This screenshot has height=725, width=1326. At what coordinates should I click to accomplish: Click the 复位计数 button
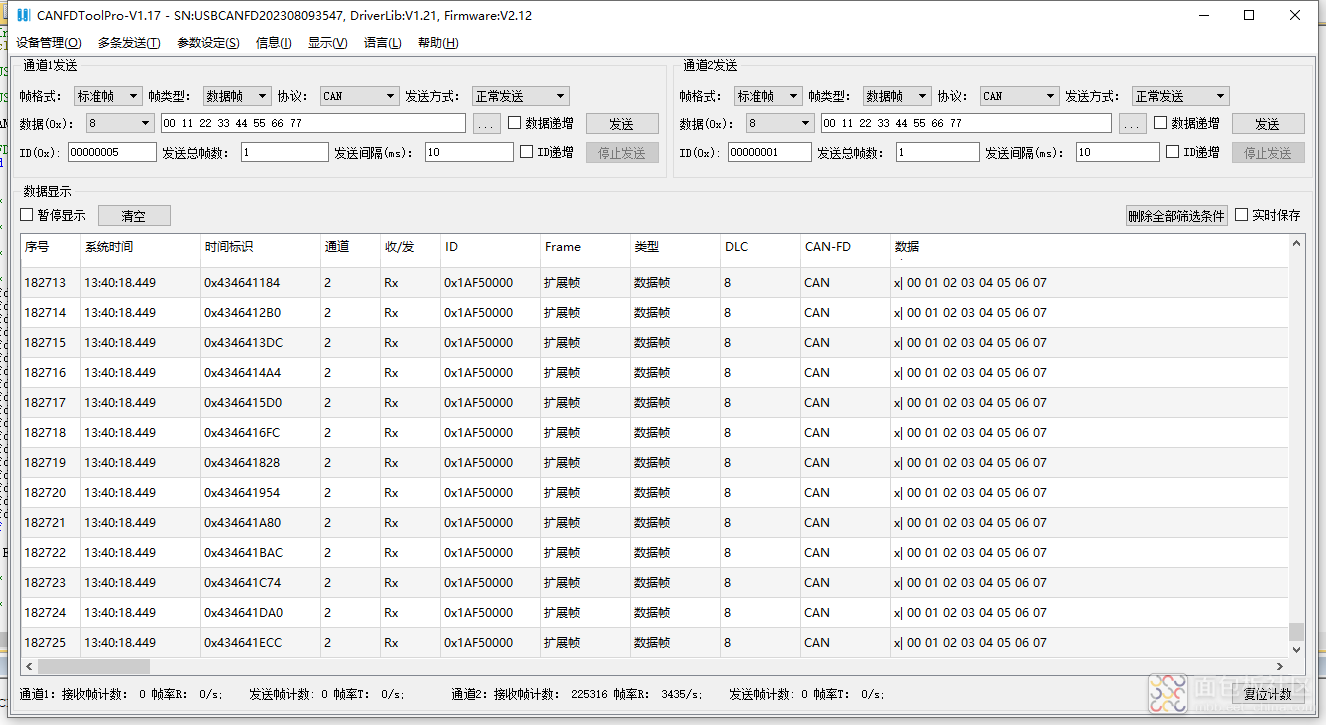(1268, 694)
